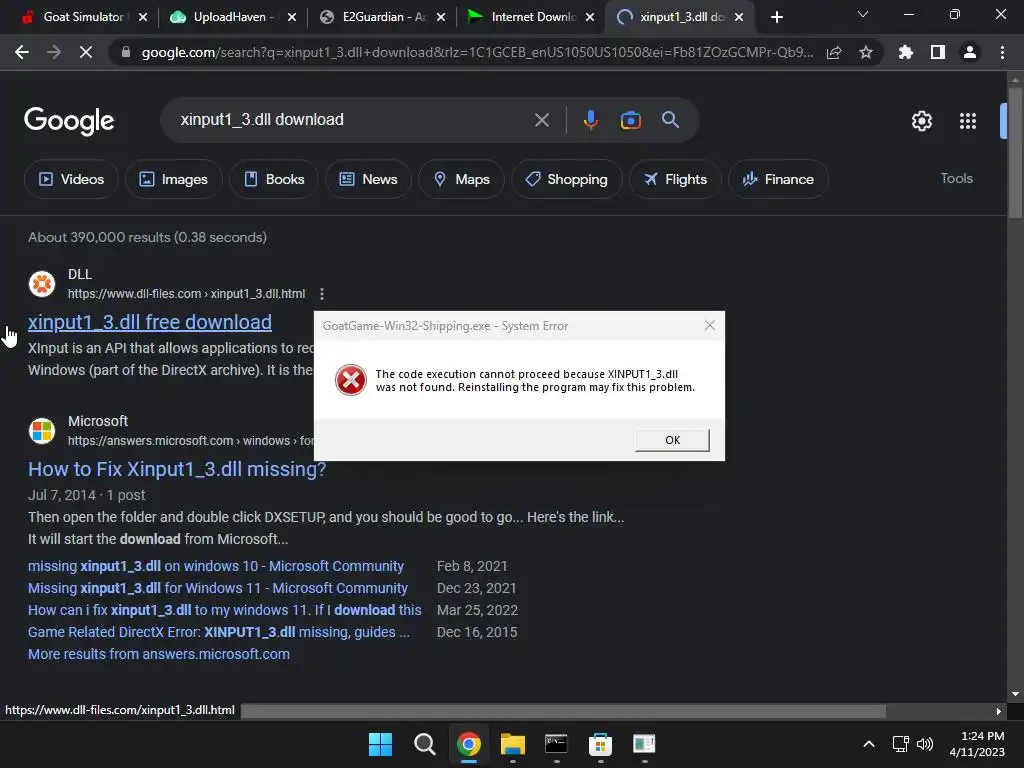Click the Microsoft result logo icon

(x=42, y=431)
